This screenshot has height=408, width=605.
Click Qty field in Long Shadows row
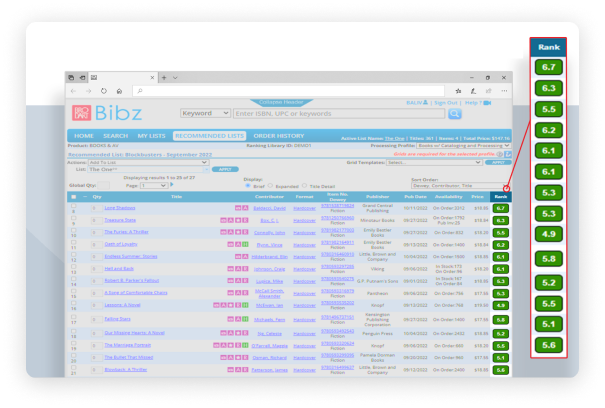pyautogui.click(x=95, y=209)
